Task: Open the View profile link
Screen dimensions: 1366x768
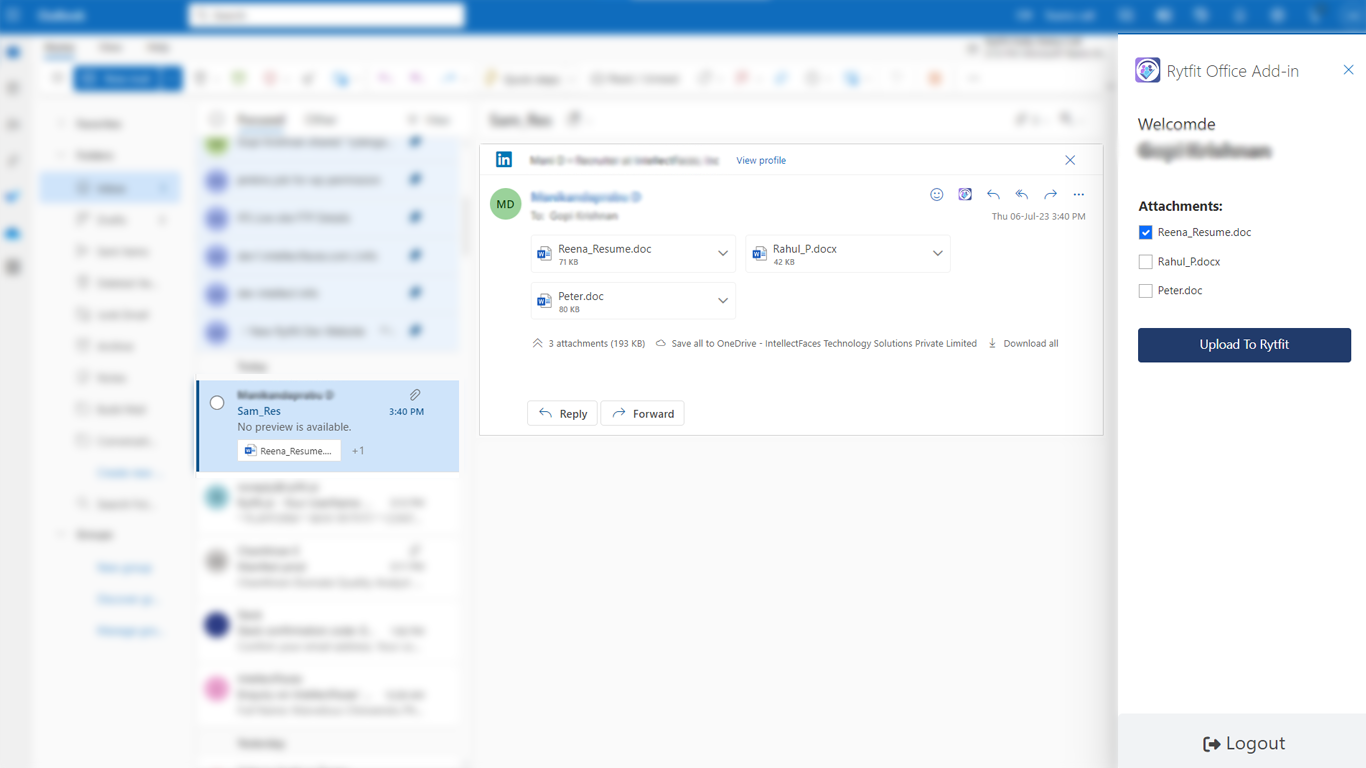Action: click(761, 160)
